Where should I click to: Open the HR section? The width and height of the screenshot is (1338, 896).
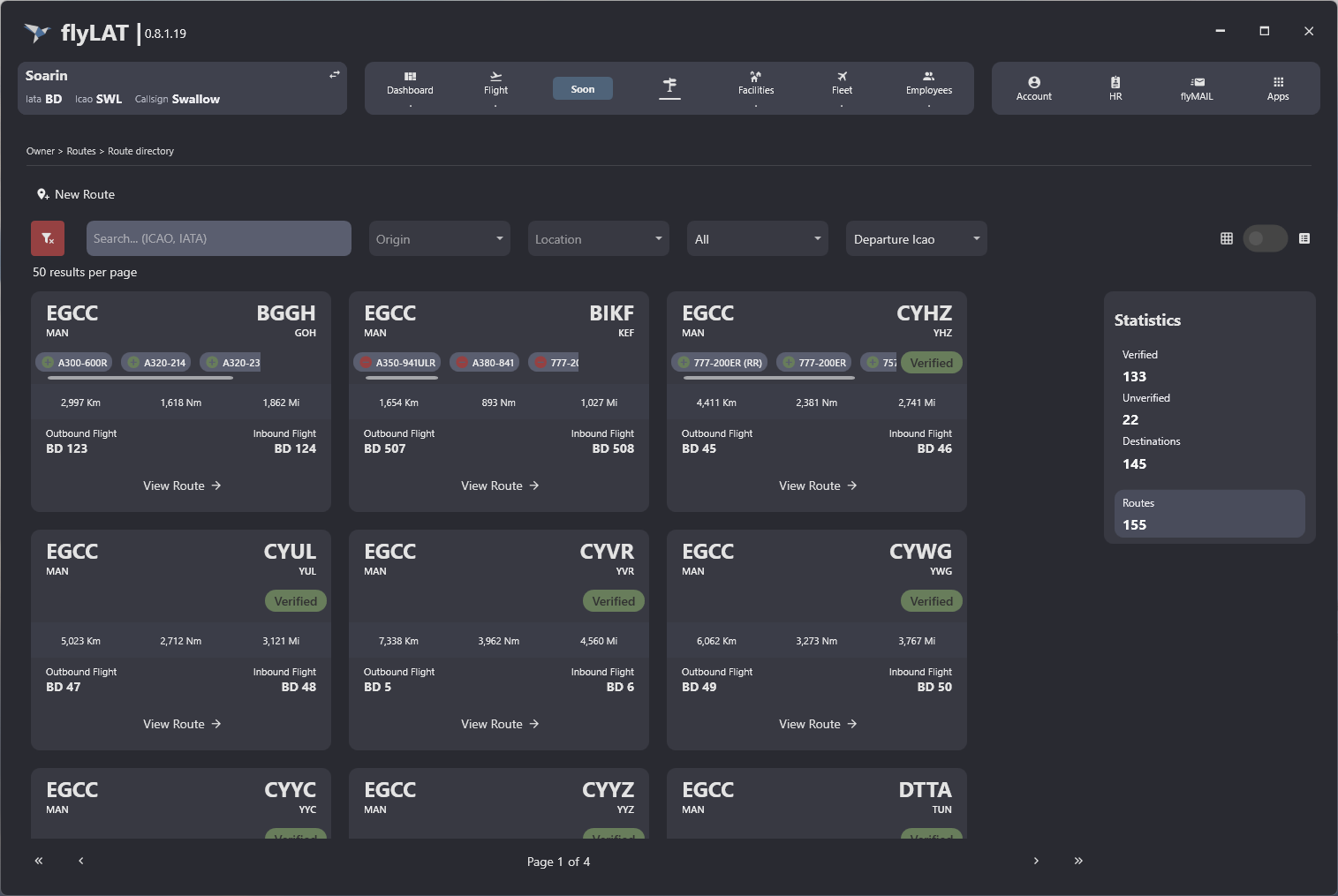[x=1115, y=88]
